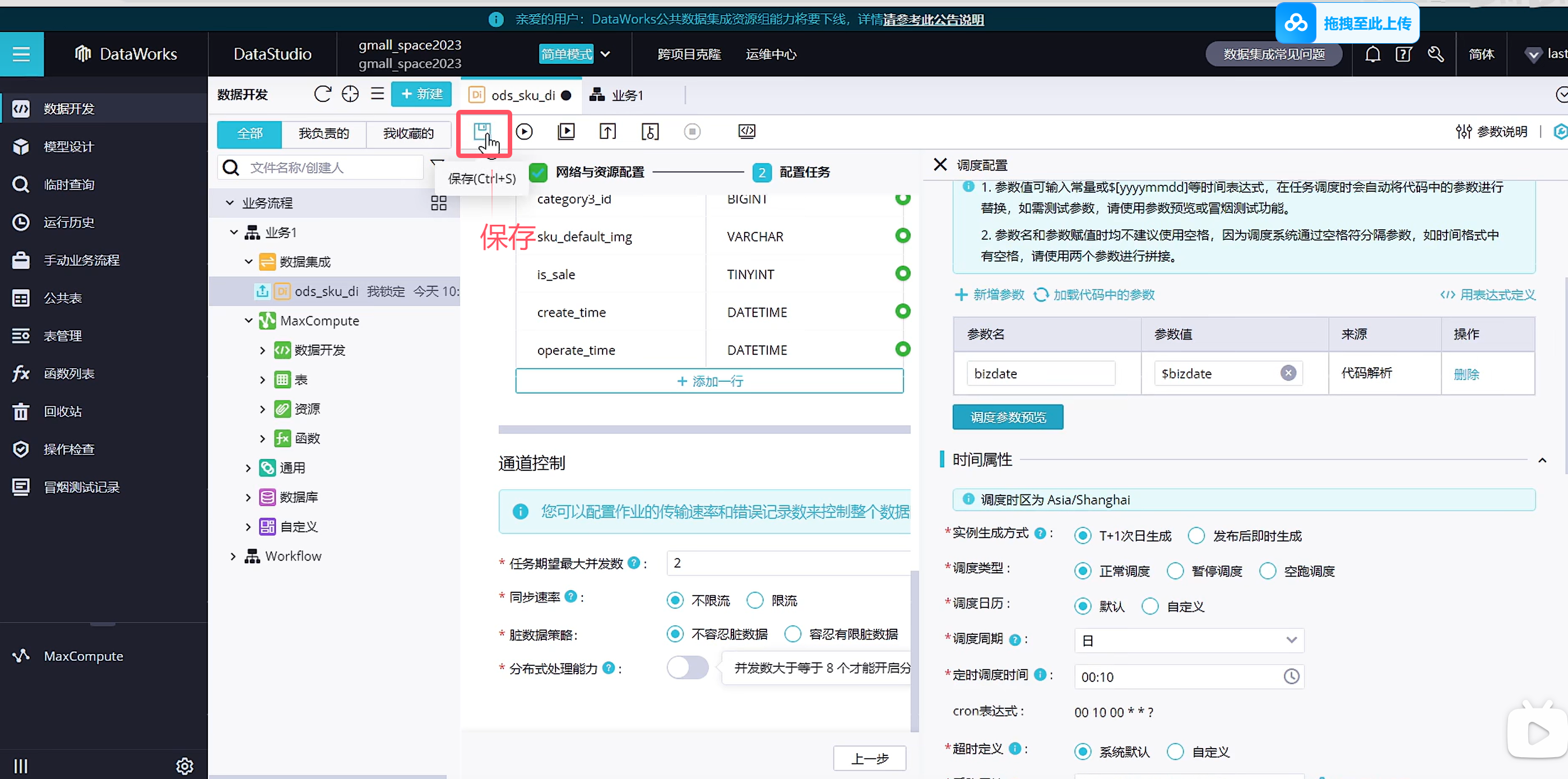Viewport: 1568px width, 779px height.
Task: Select the 我负责的 filter tab
Action: [324, 133]
